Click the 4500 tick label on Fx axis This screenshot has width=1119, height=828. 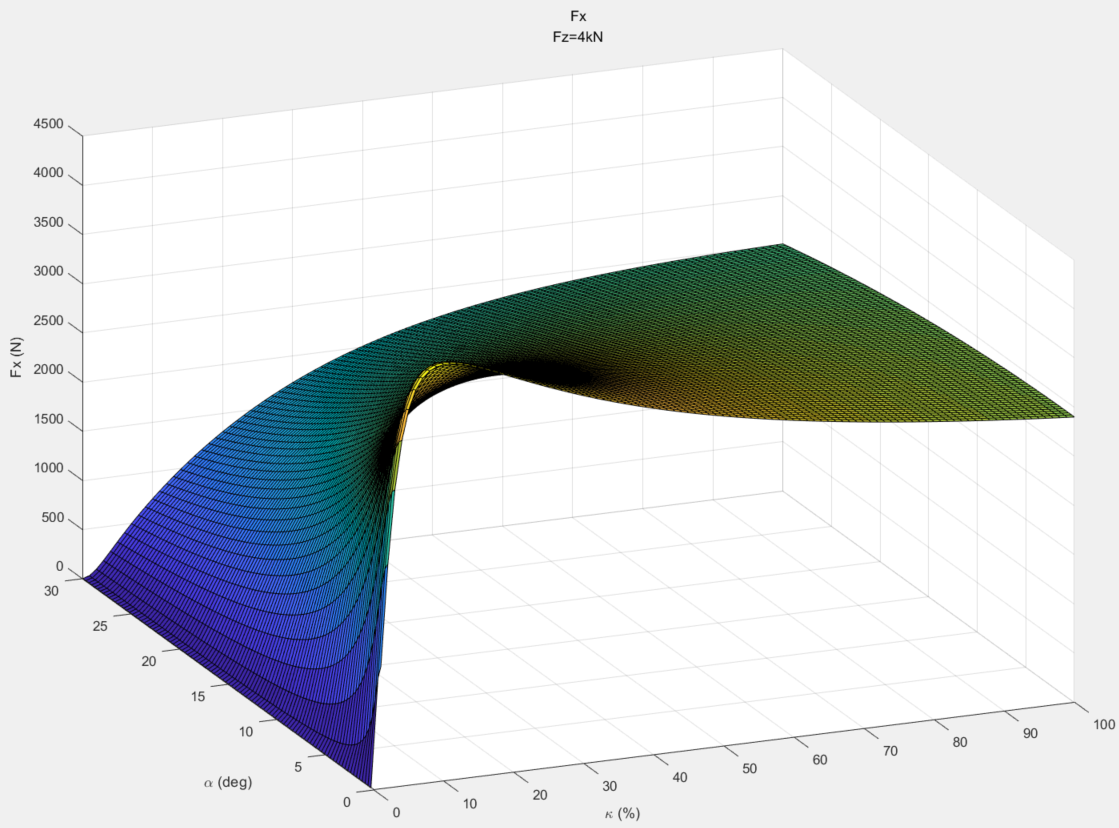(49, 124)
